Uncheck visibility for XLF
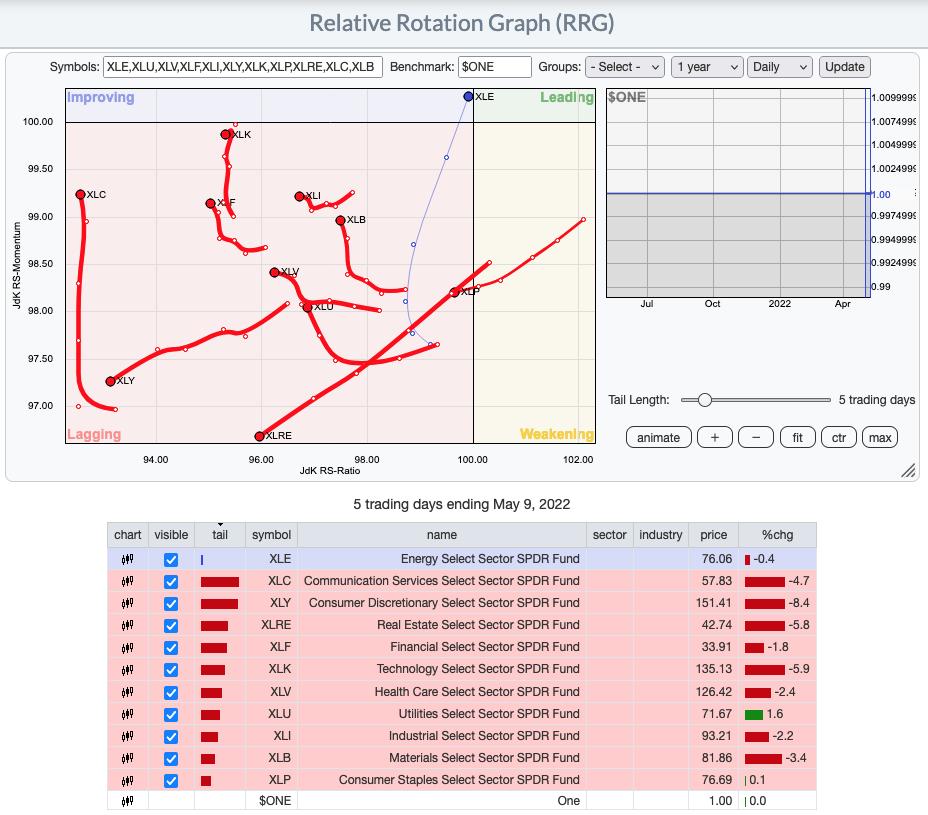The width and height of the screenshot is (928, 815). pyautogui.click(x=171, y=648)
